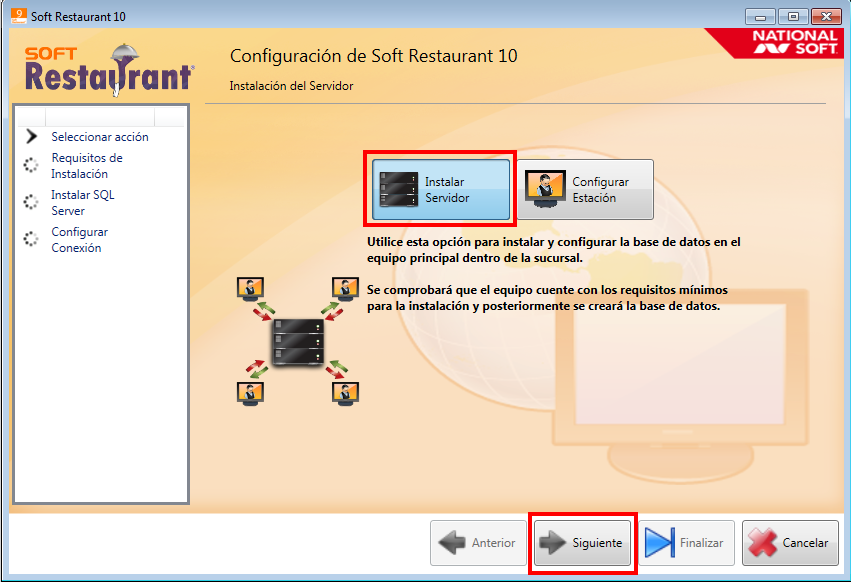
Task: Click the Requisitos de Instalación step
Action: click(x=87, y=166)
